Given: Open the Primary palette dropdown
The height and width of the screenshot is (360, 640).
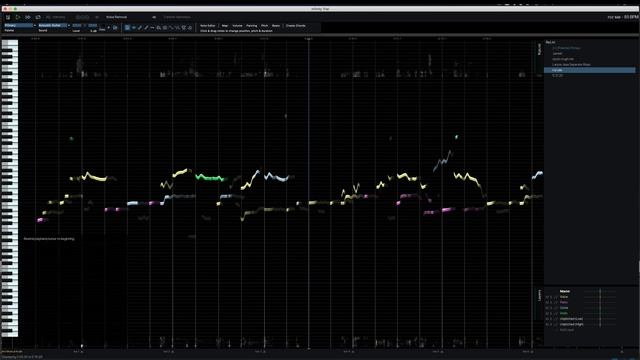Looking at the screenshot, I should click(20, 25).
